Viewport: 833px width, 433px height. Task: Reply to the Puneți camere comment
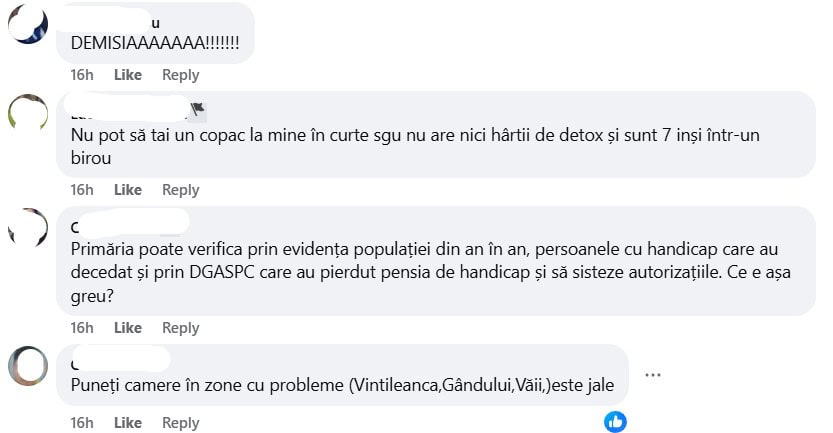[x=181, y=423]
